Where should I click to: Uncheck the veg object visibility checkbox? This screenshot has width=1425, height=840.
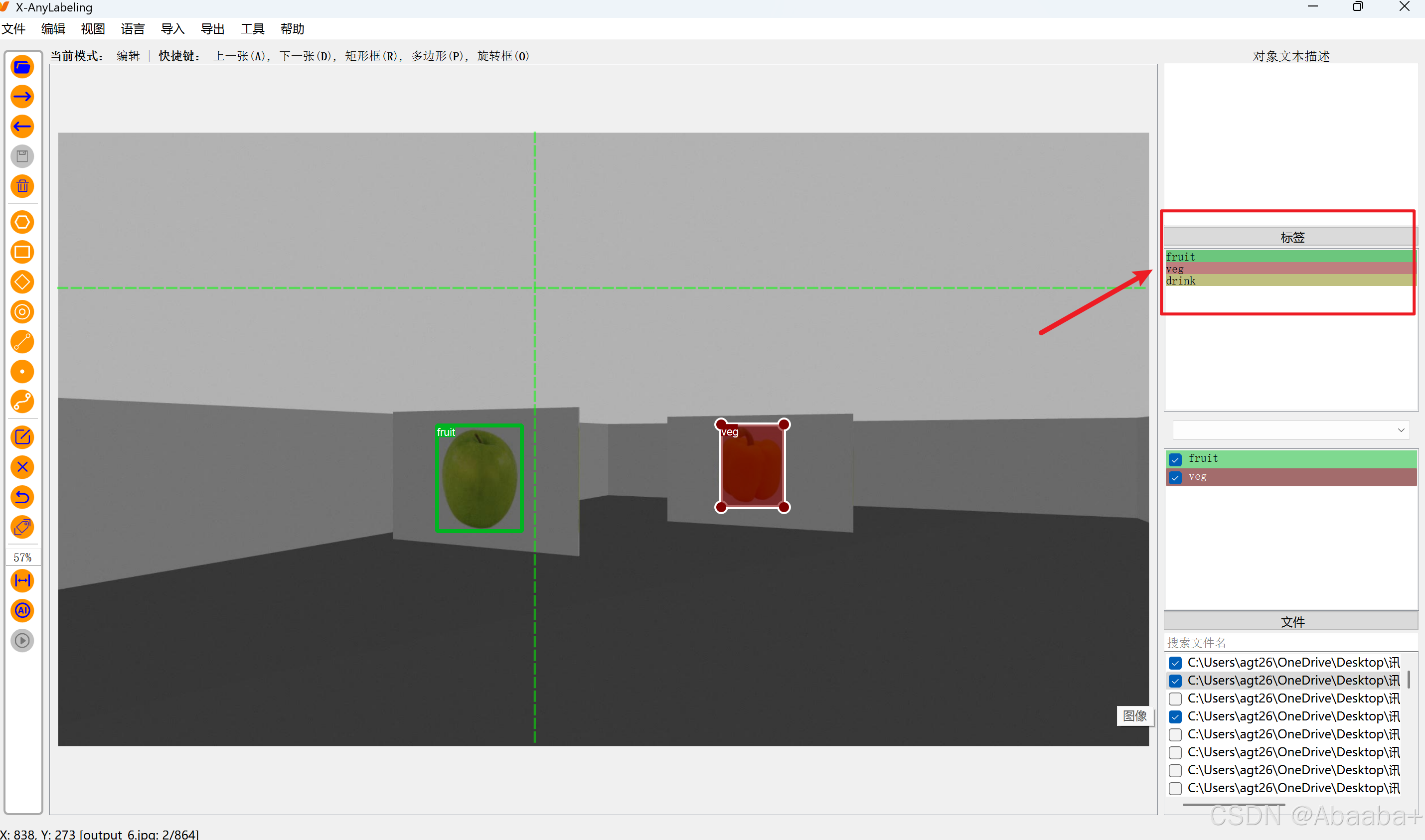[1175, 477]
